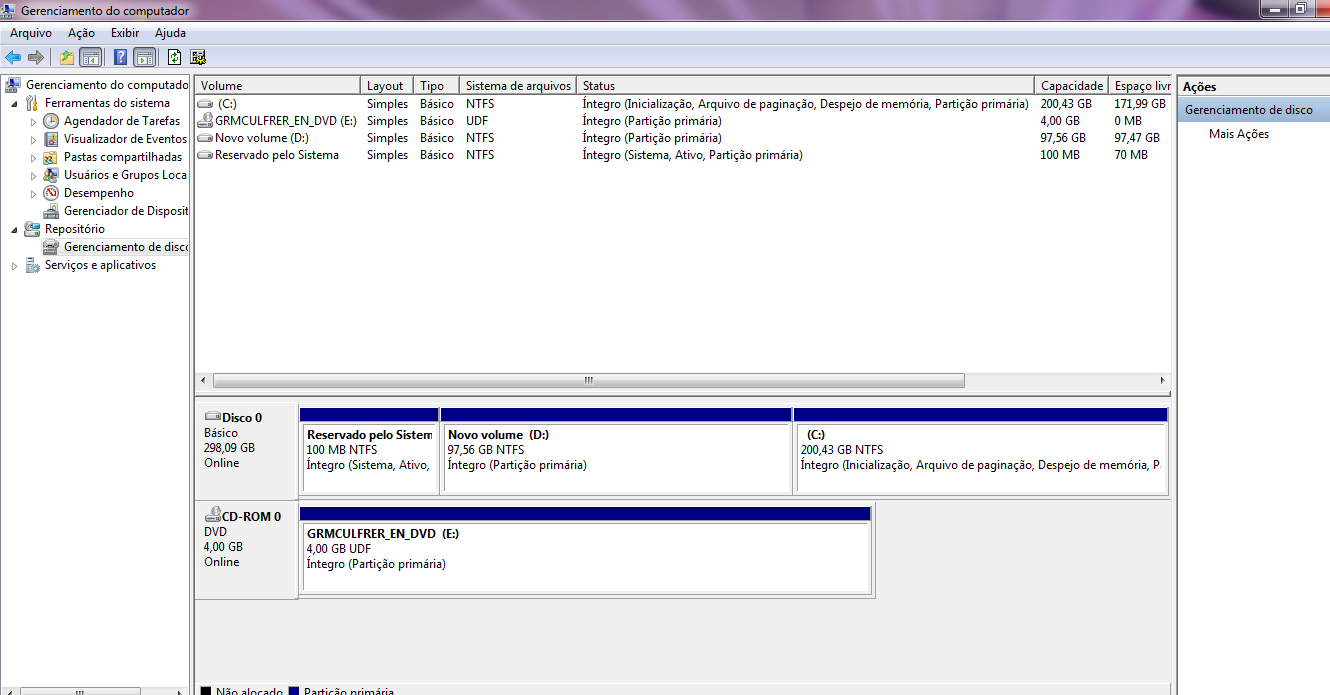Click the volume list horizontal scrollbar thumb
1330x695 pixels.
tap(589, 381)
